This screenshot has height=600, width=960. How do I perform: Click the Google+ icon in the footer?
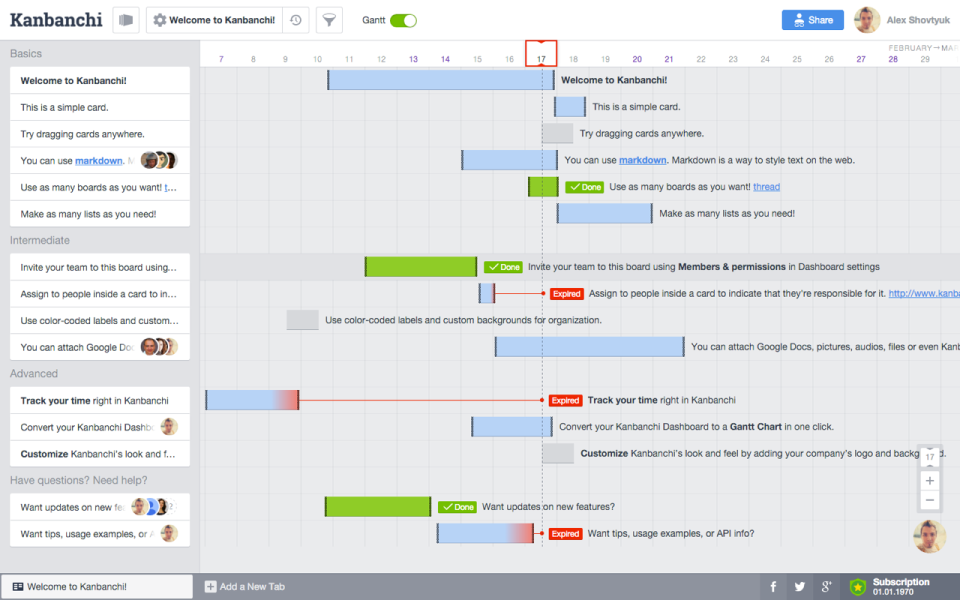click(x=826, y=586)
